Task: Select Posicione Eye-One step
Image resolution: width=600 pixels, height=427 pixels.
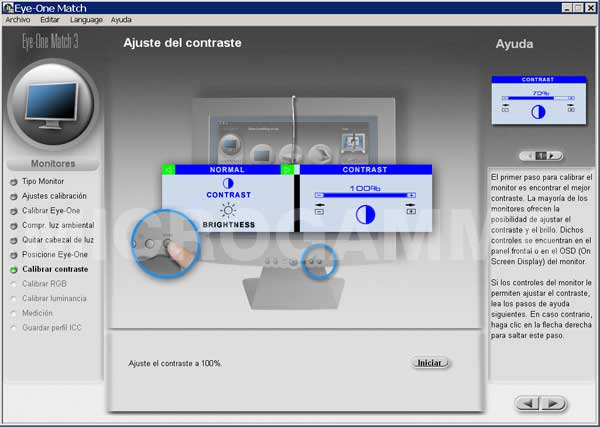Action: click(x=55, y=254)
